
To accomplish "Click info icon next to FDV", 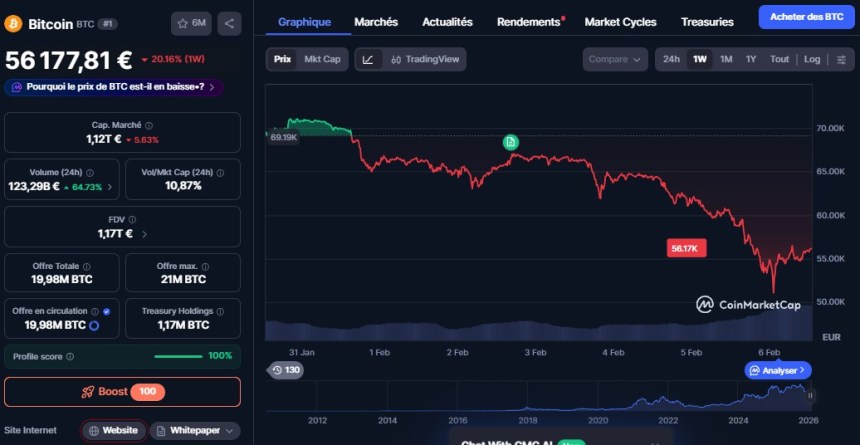I will coord(132,219).
